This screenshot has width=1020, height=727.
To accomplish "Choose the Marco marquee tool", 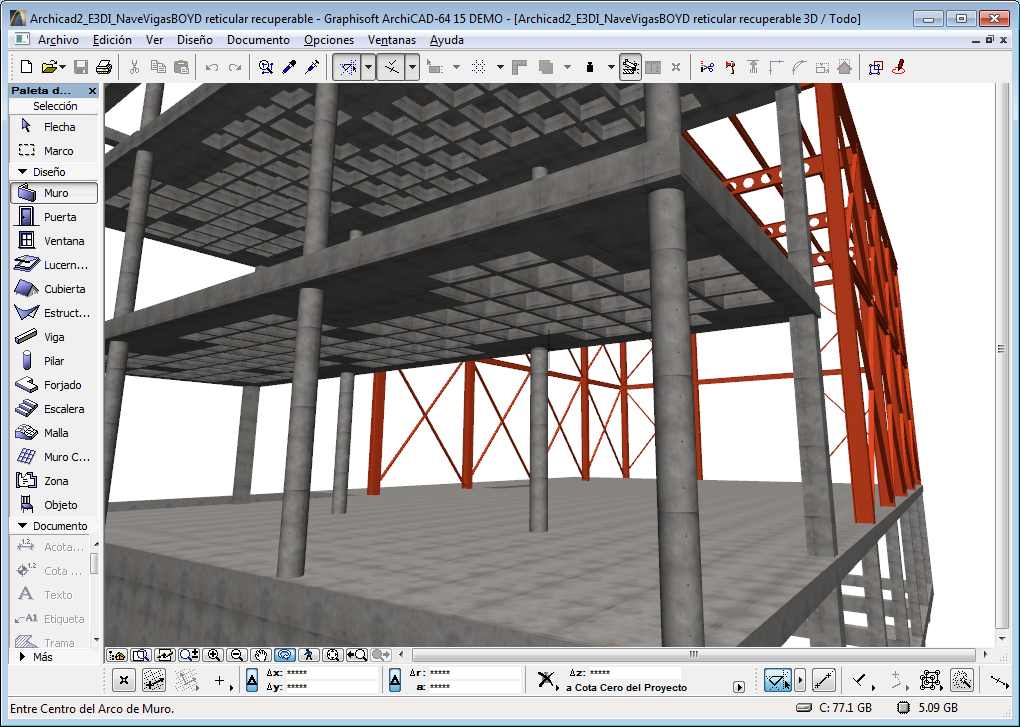I will point(54,151).
